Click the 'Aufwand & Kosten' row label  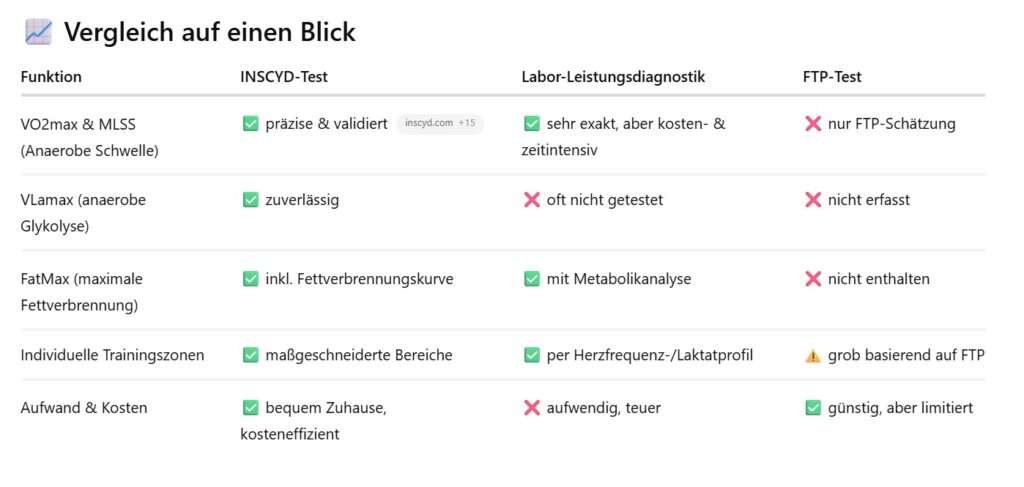point(84,408)
